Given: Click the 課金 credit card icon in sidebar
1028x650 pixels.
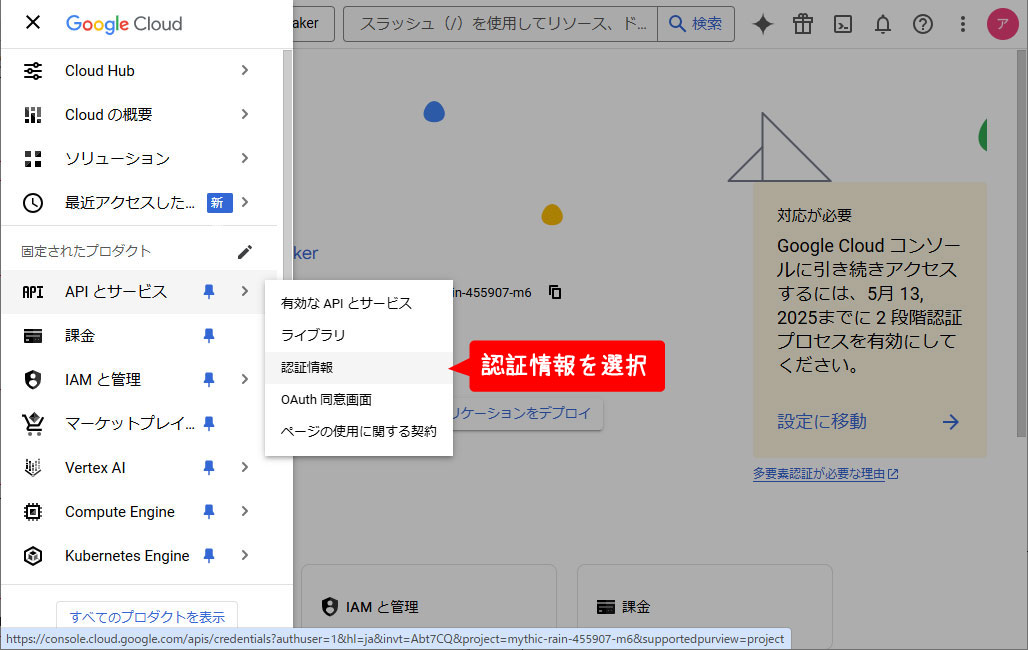Looking at the screenshot, I should coord(33,336).
